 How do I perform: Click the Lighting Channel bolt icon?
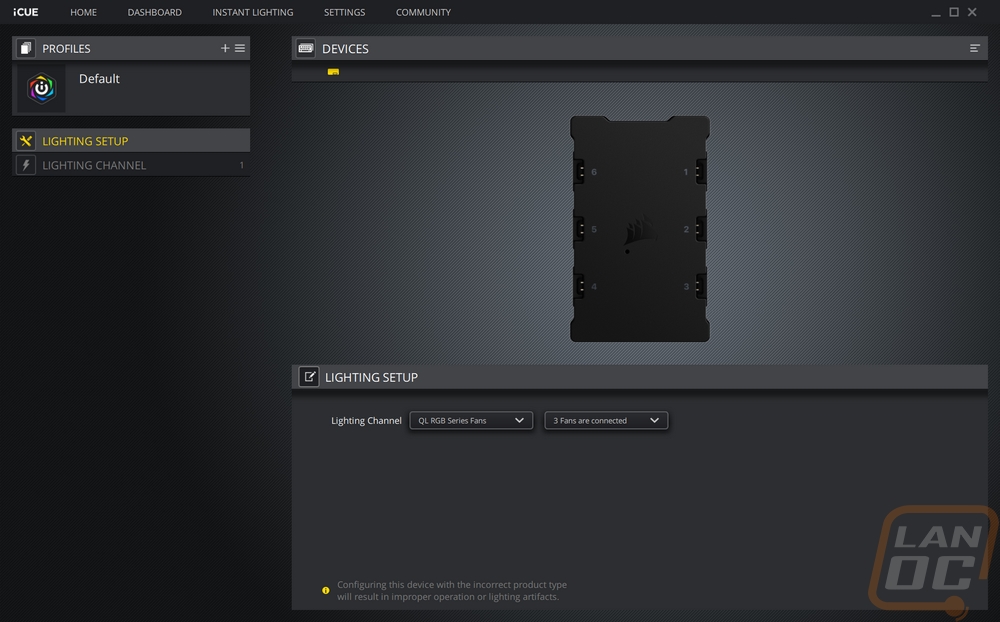26,165
